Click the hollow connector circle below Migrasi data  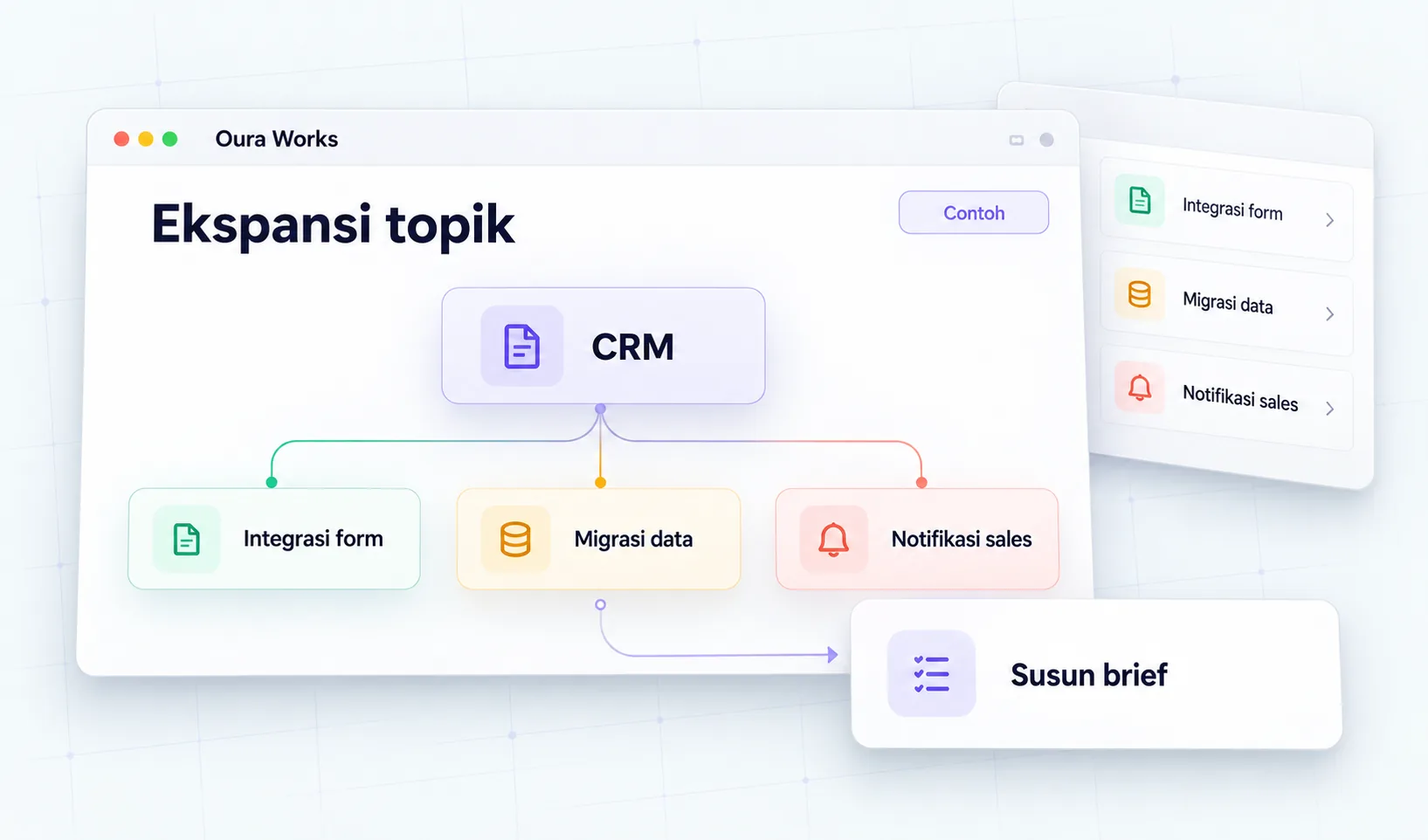[x=600, y=604]
